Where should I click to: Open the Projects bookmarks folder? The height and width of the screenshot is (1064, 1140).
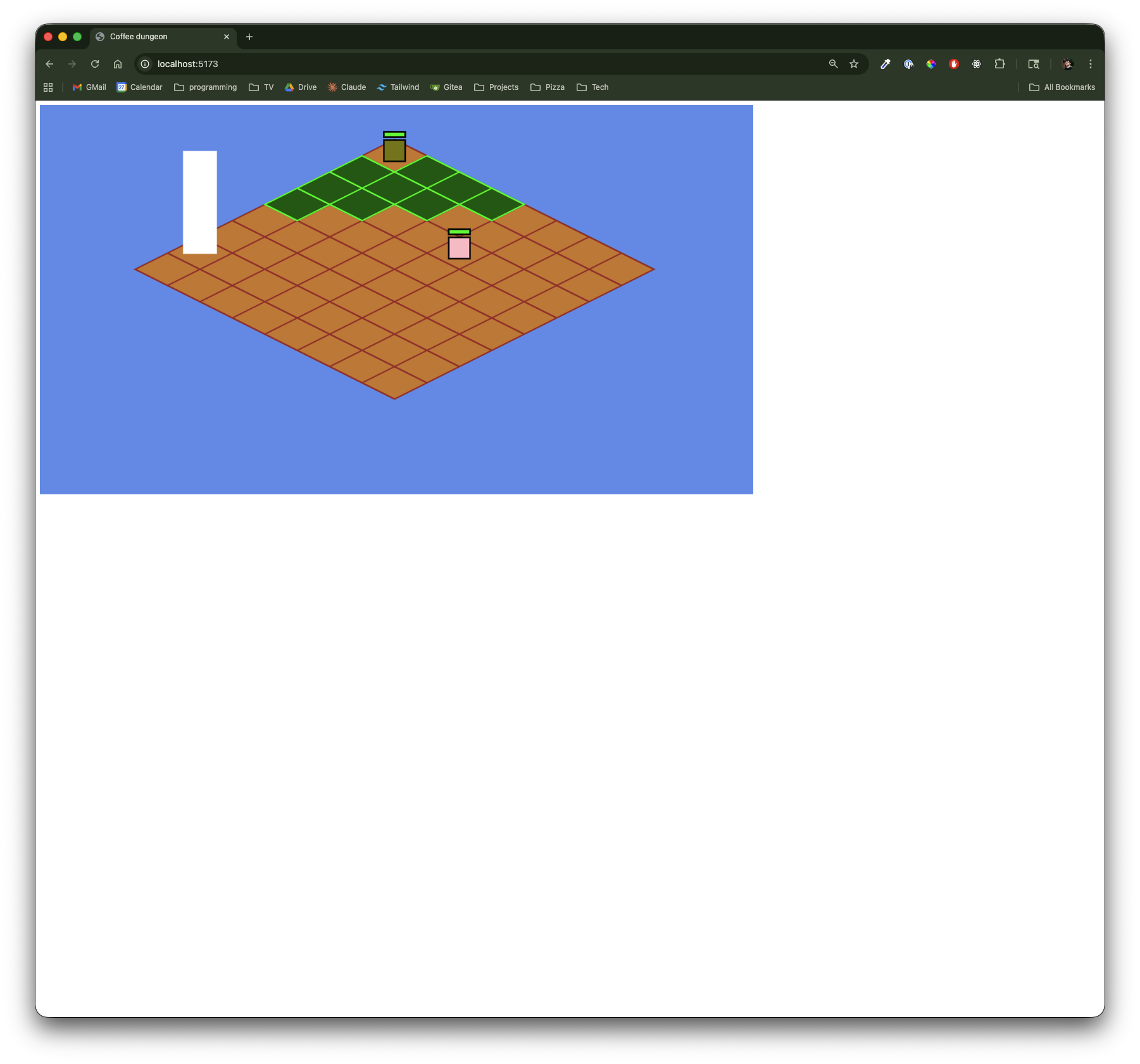(x=496, y=87)
